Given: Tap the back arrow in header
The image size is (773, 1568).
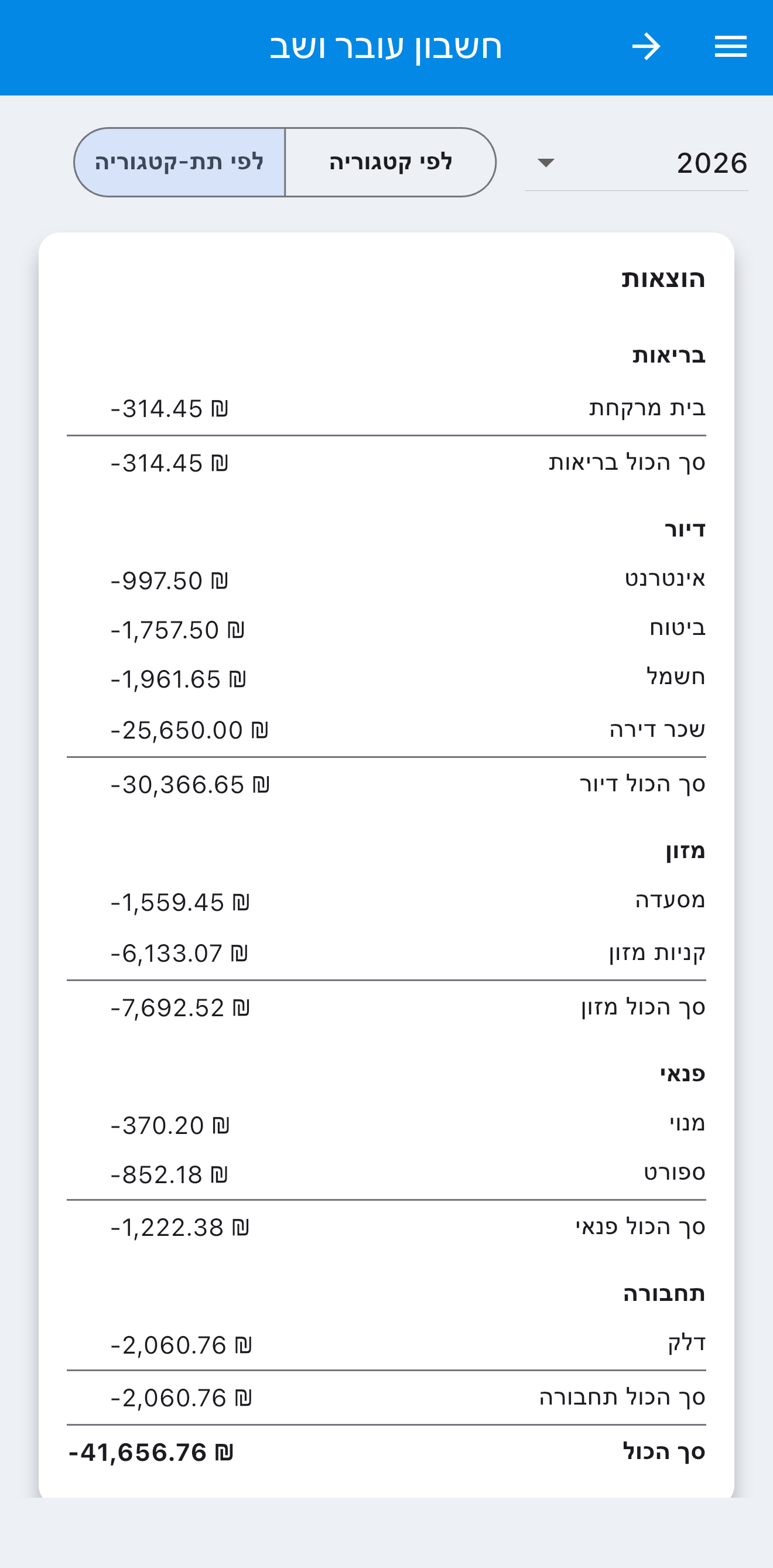Looking at the screenshot, I should pyautogui.click(x=646, y=47).
